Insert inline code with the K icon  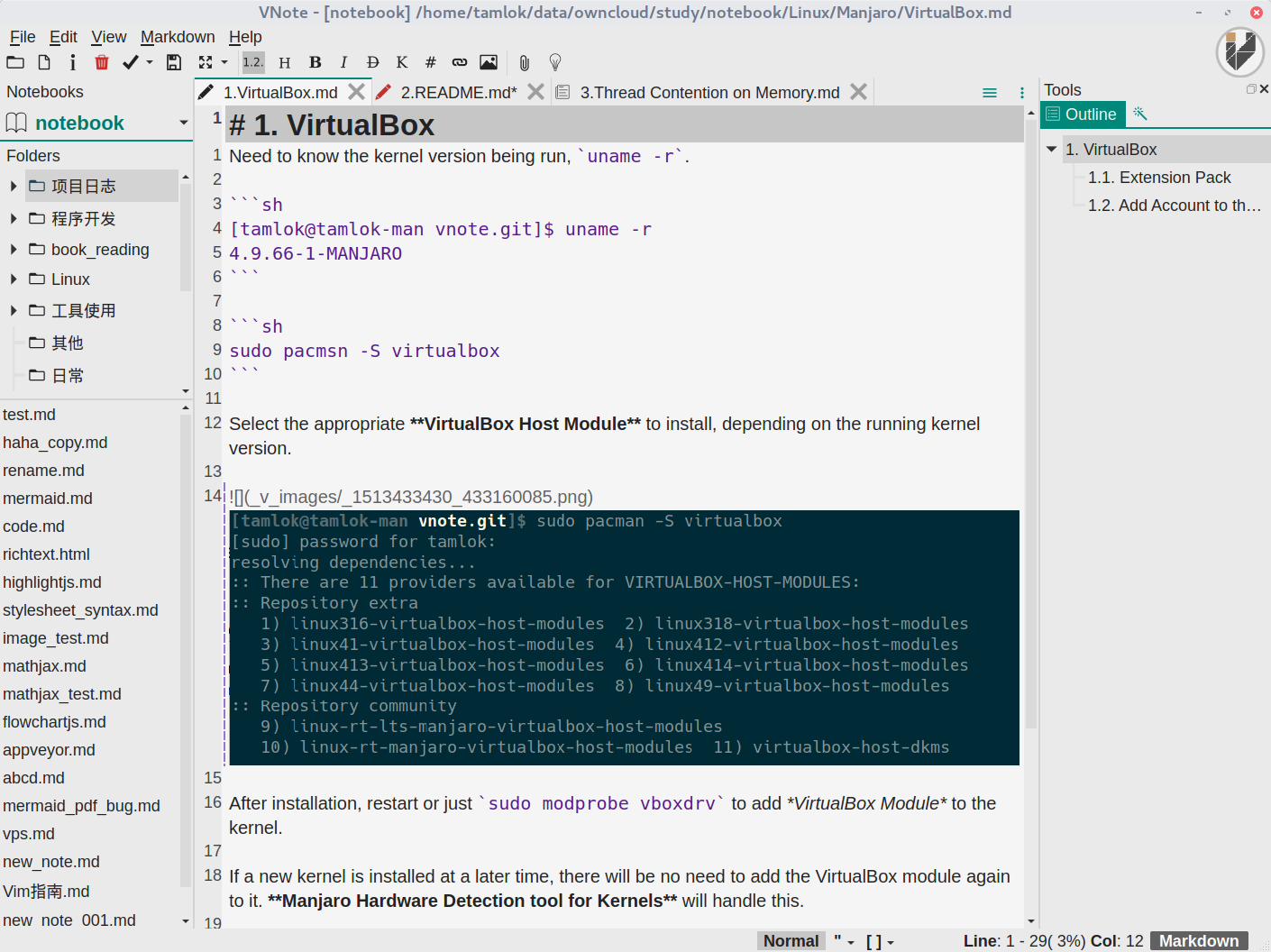[402, 62]
